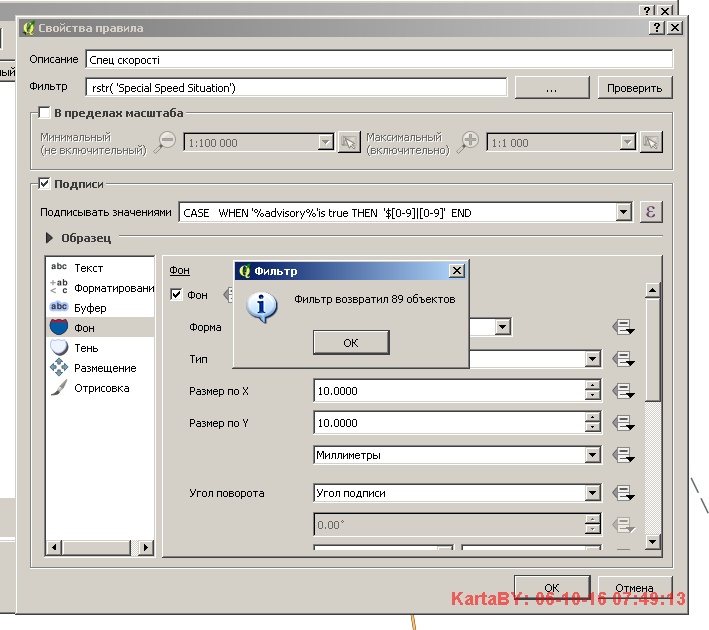Open the expression editor epsilon button
Viewport: 709px width, 630px height.
pos(651,212)
